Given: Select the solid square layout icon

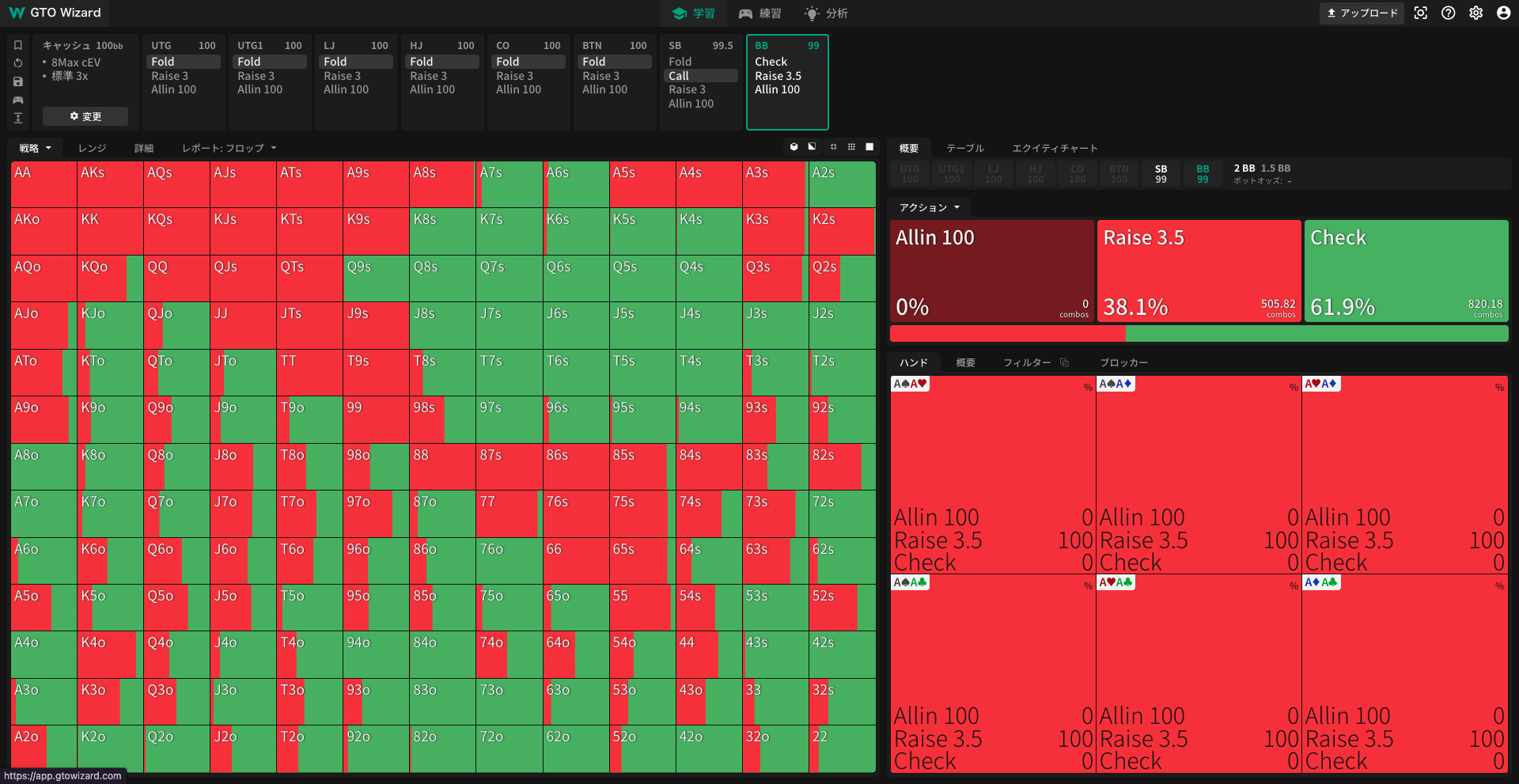Looking at the screenshot, I should tap(869, 147).
